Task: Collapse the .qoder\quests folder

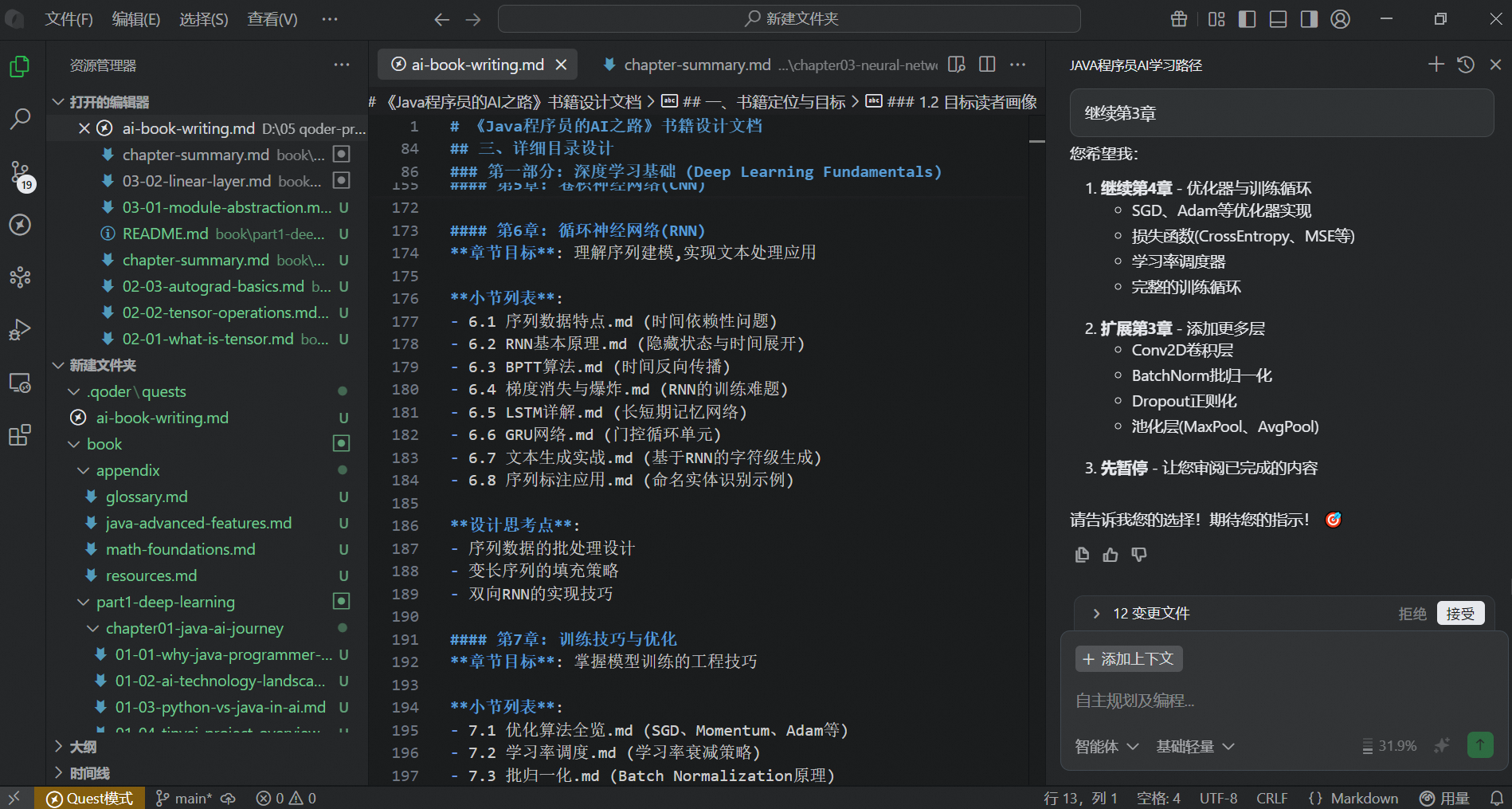Action: [74, 391]
